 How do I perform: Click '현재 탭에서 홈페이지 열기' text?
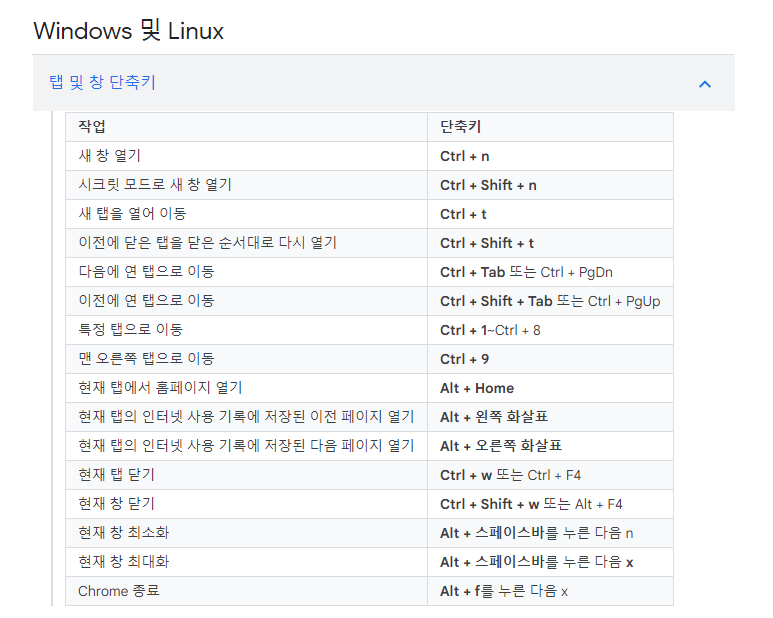pos(160,388)
